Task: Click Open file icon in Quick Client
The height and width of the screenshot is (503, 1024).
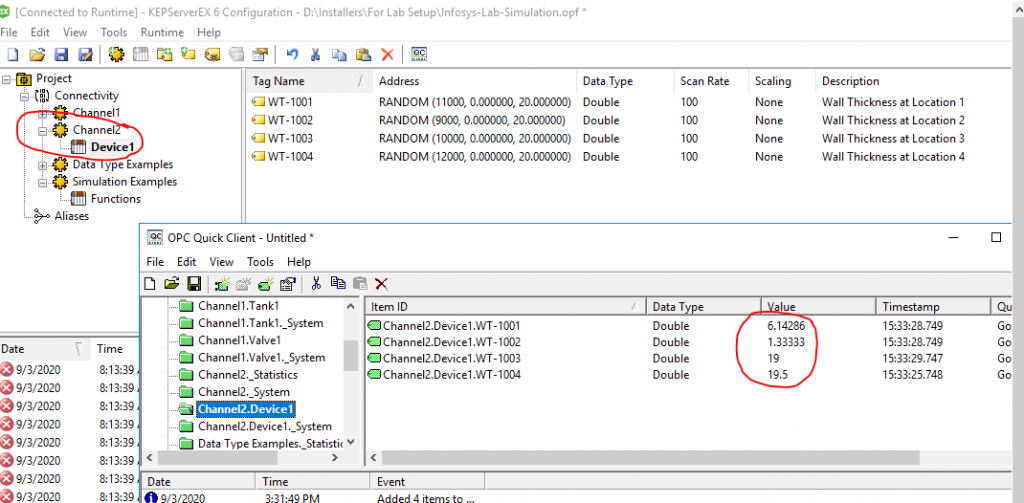Action: point(172,284)
